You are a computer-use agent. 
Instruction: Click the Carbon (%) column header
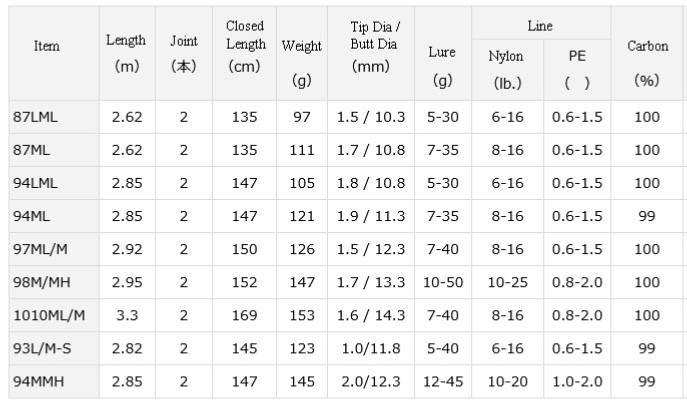coord(647,53)
